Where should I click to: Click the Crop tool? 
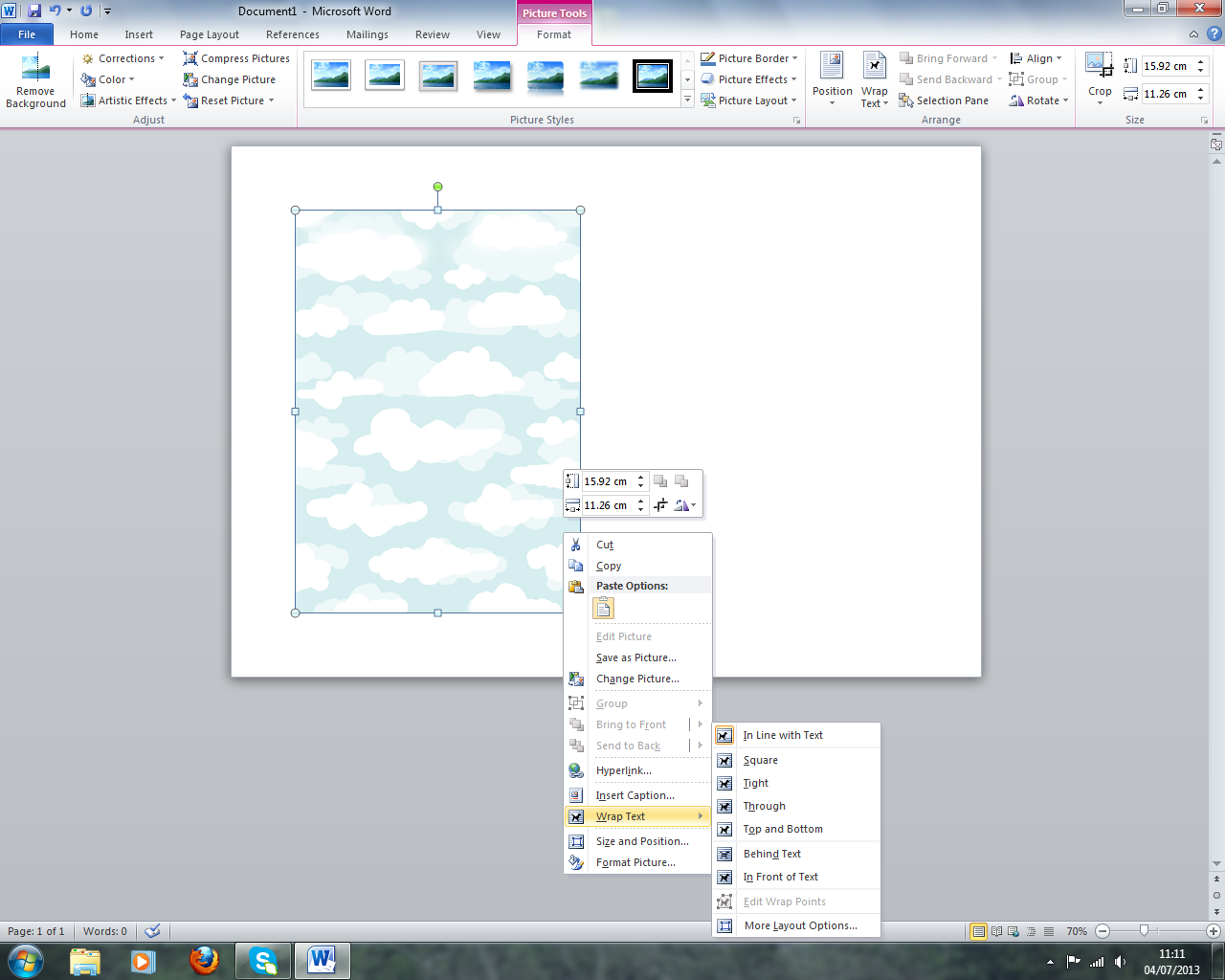(x=1099, y=79)
